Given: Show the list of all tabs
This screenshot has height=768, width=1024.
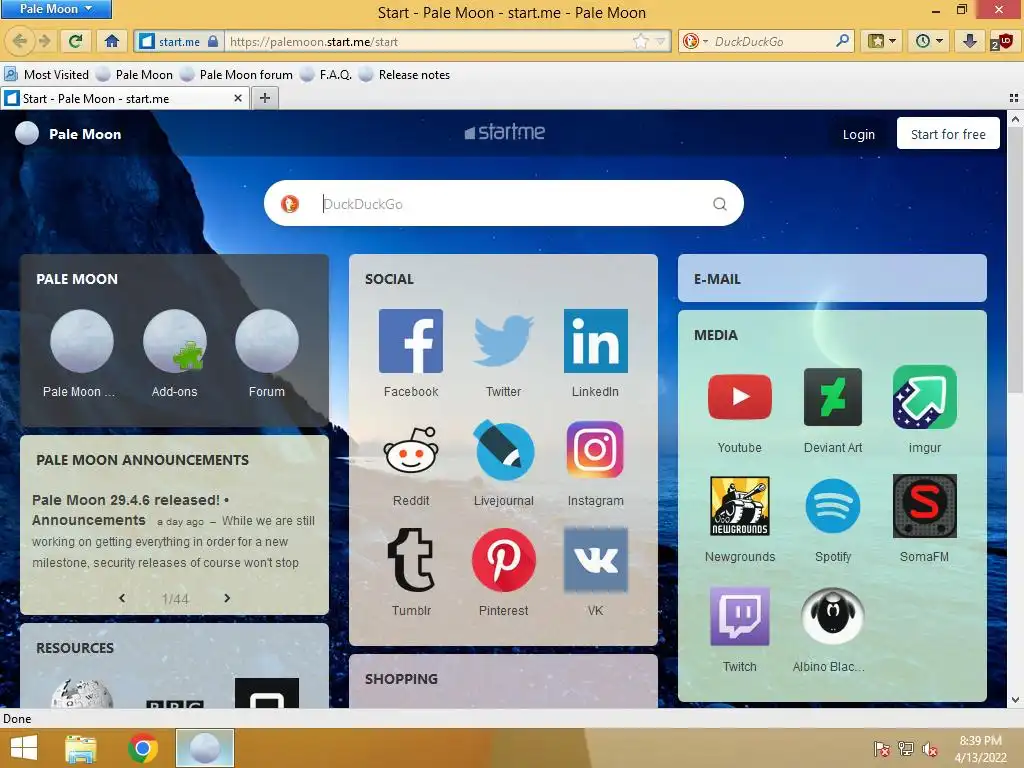Looking at the screenshot, I should [1014, 98].
